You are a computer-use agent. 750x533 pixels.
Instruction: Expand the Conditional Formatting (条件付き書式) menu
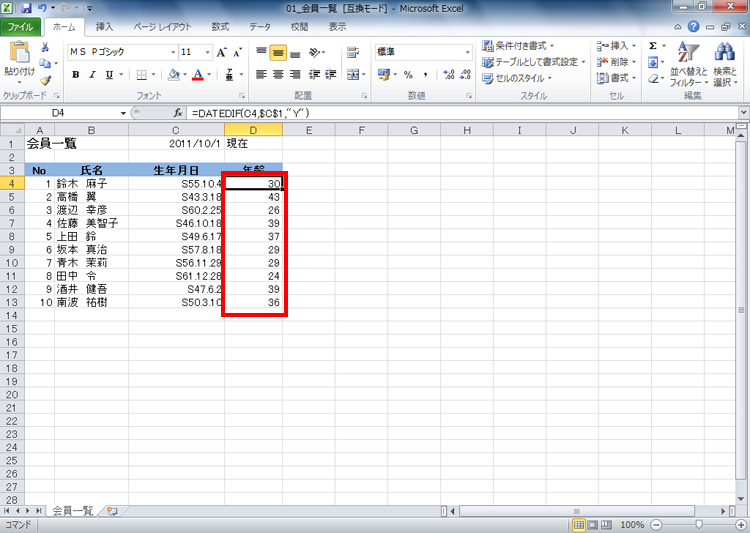point(518,46)
